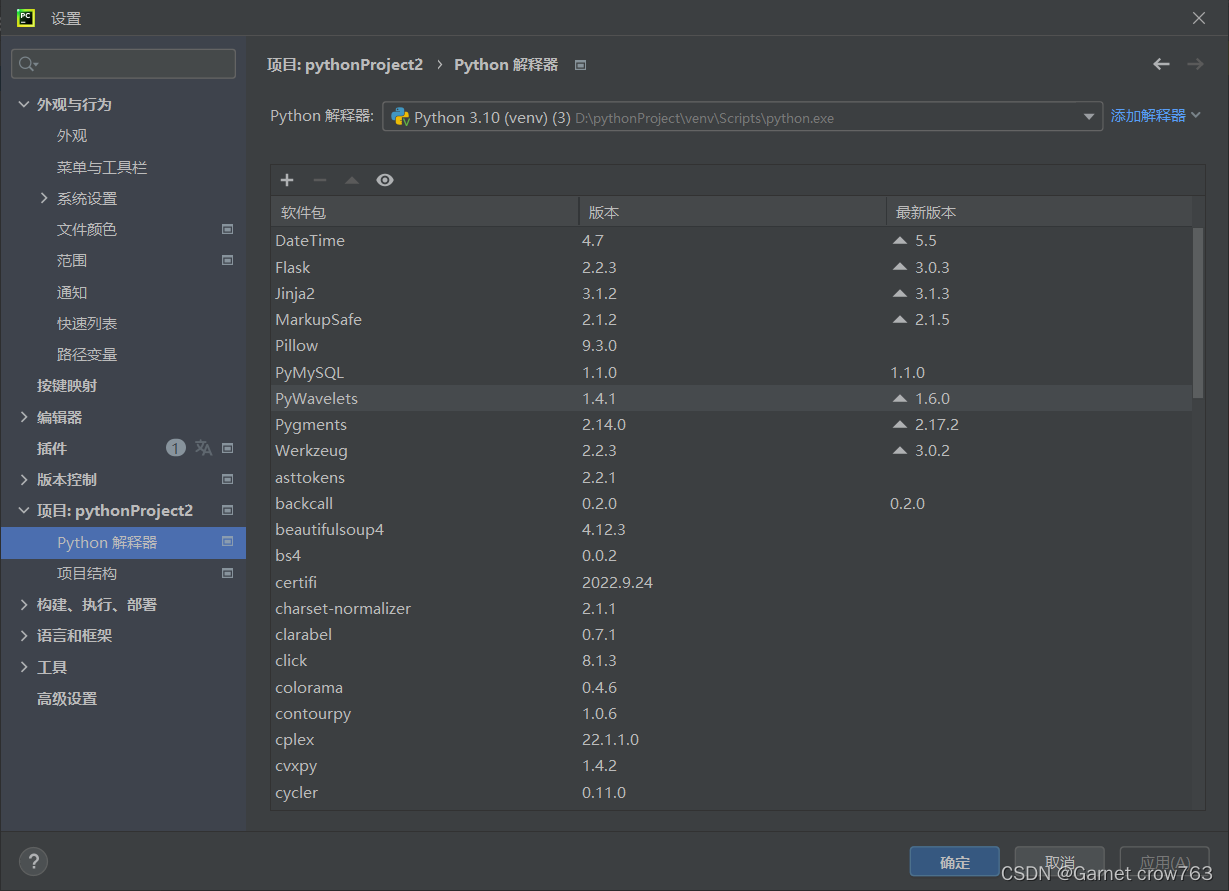The image size is (1229, 891).
Task: Expand the 工具 section
Action: (24, 667)
